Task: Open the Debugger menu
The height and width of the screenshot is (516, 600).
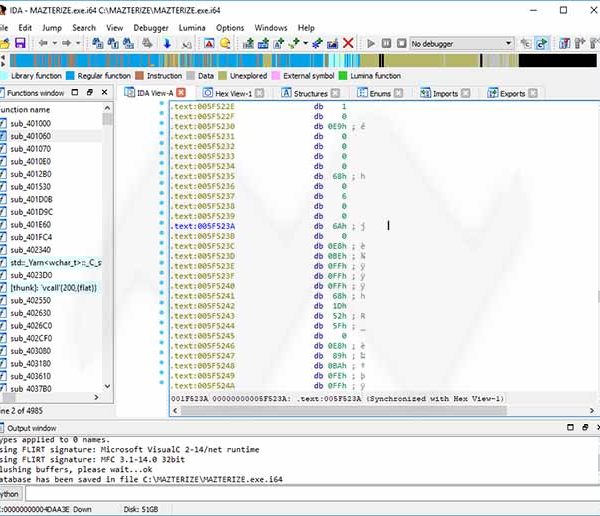Action: point(151,28)
